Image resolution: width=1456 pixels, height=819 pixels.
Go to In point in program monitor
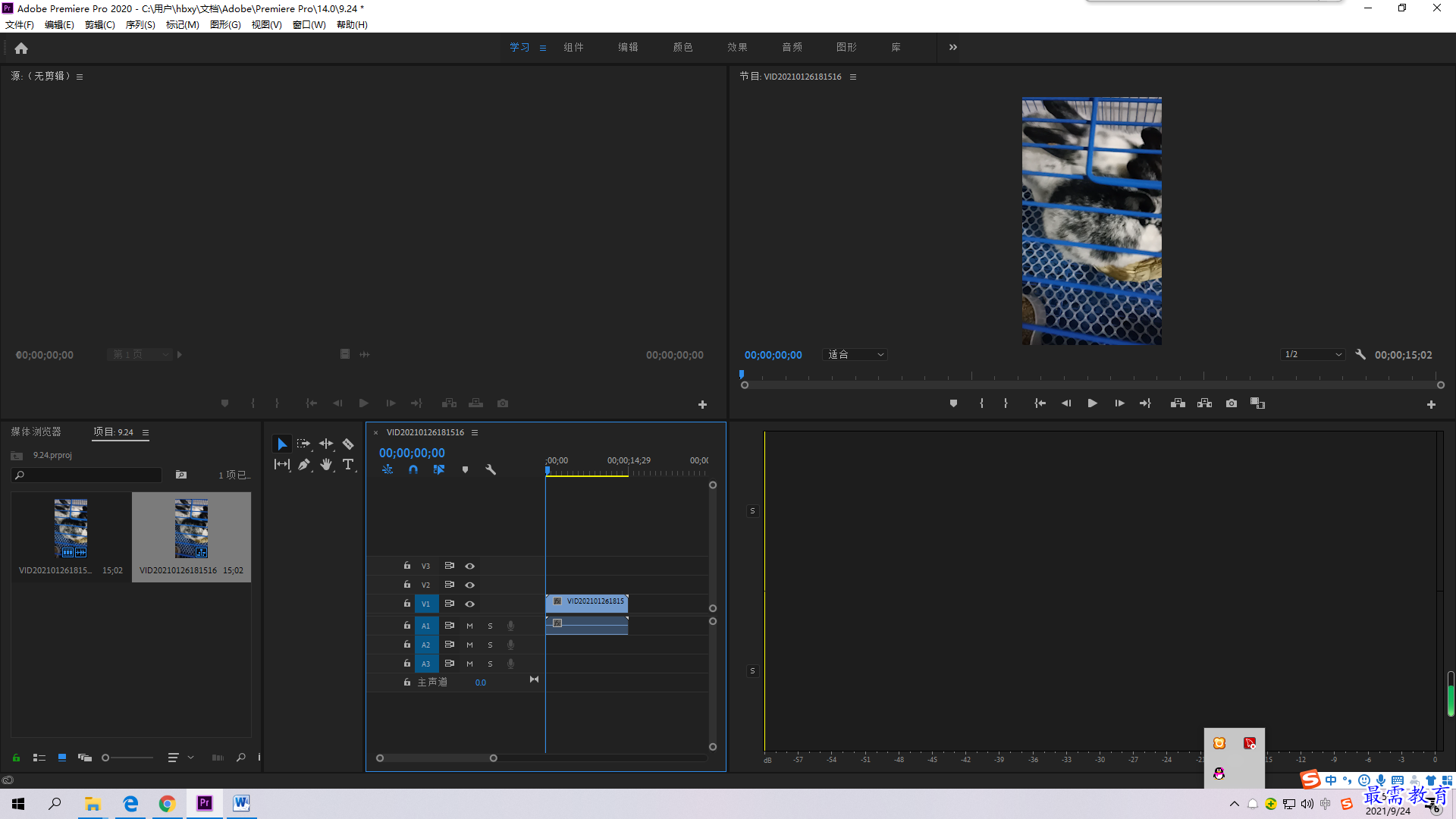point(1040,403)
